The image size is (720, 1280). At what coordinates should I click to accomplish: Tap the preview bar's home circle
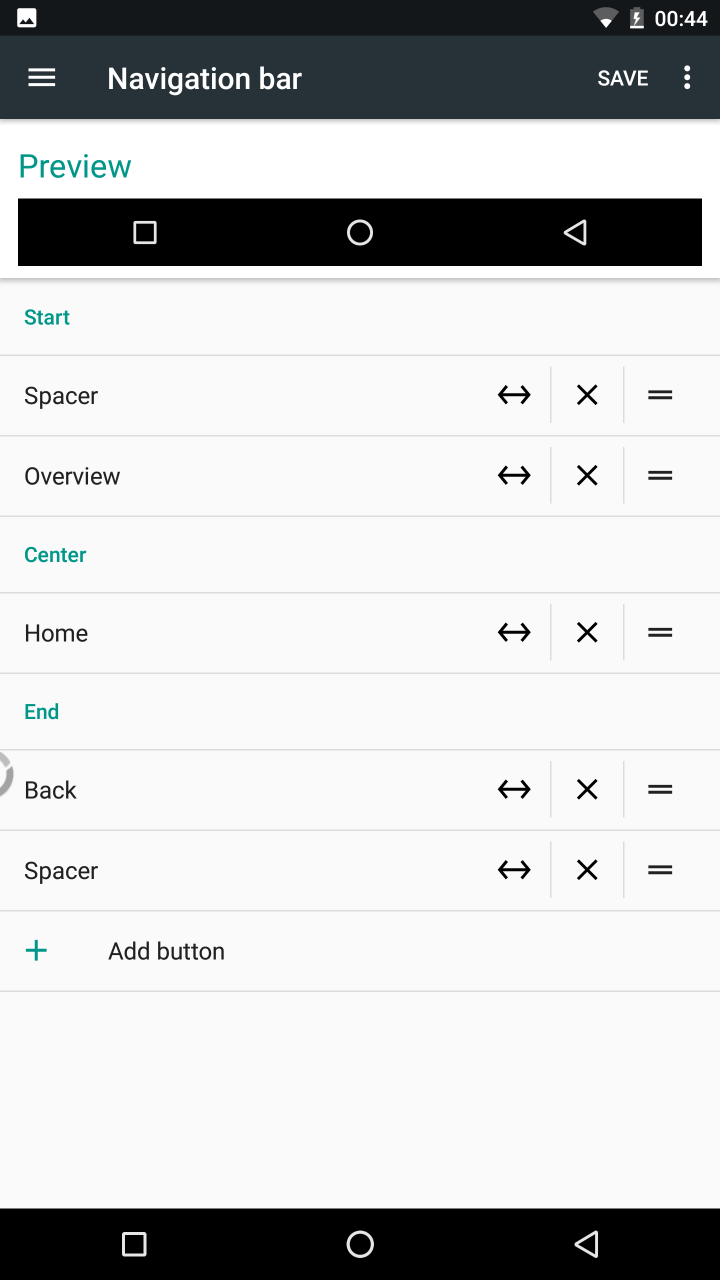pos(360,233)
